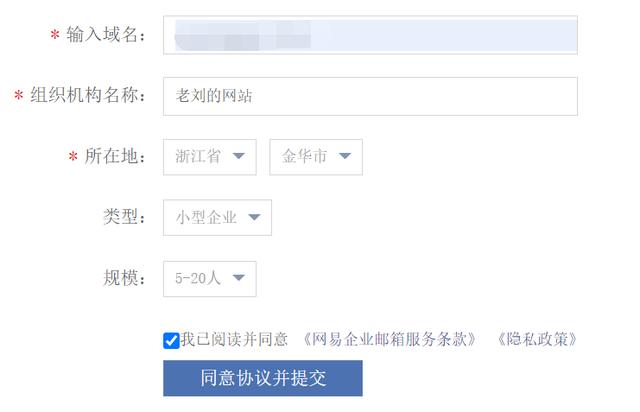Expand the 类型 selector showing 小型企业
This screenshot has height=412, width=640.
point(217,218)
